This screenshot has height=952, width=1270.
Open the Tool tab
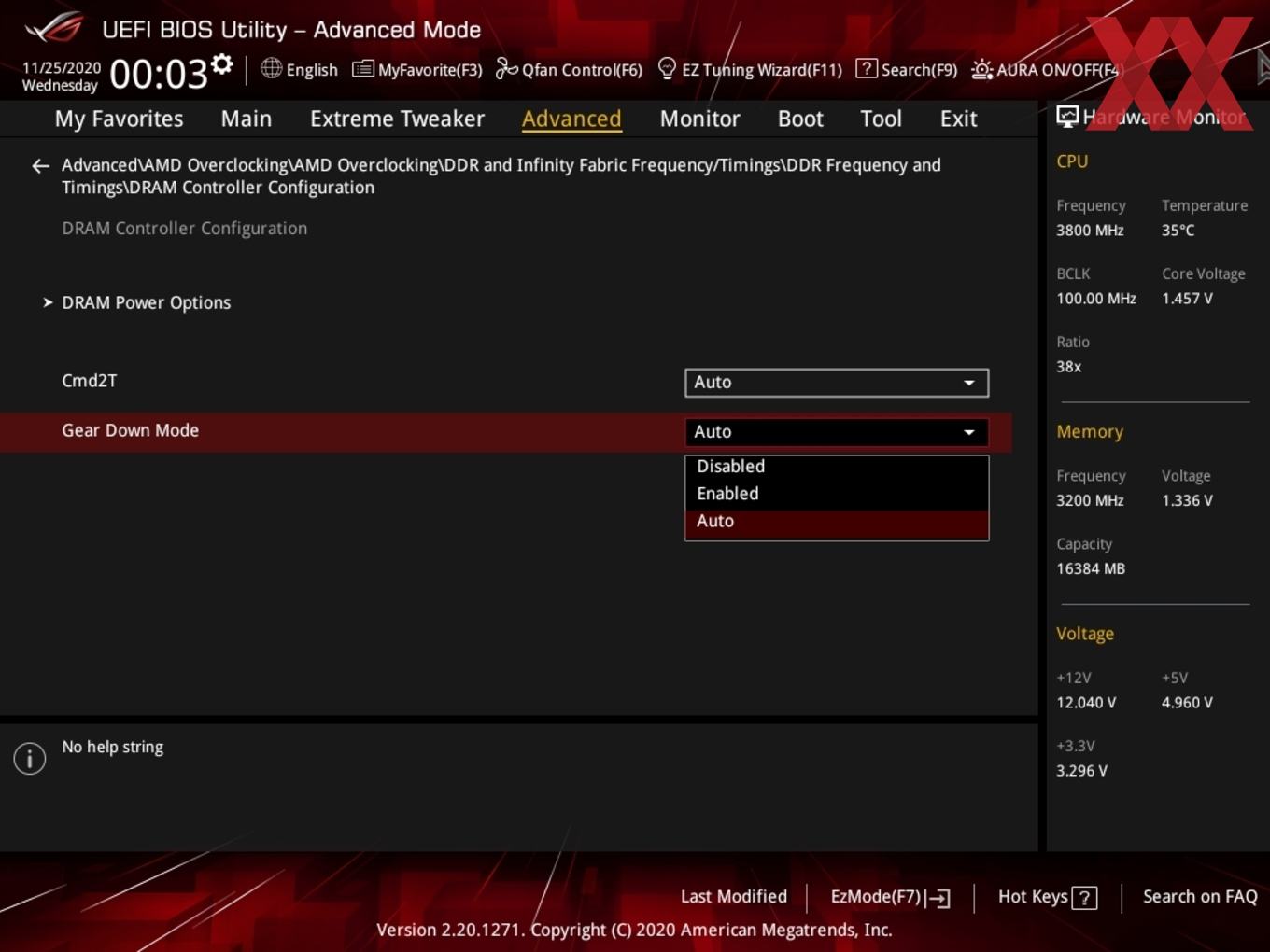882,119
